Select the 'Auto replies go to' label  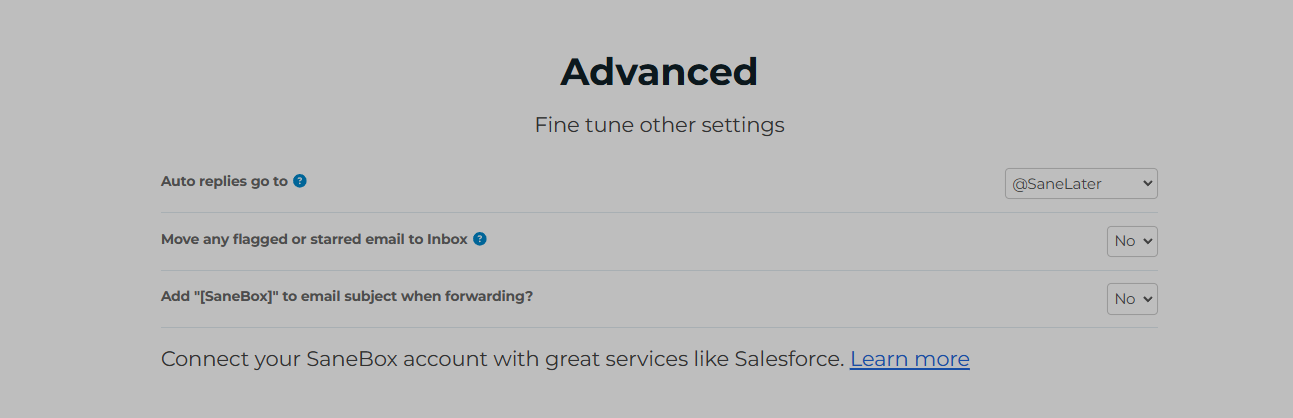224,182
